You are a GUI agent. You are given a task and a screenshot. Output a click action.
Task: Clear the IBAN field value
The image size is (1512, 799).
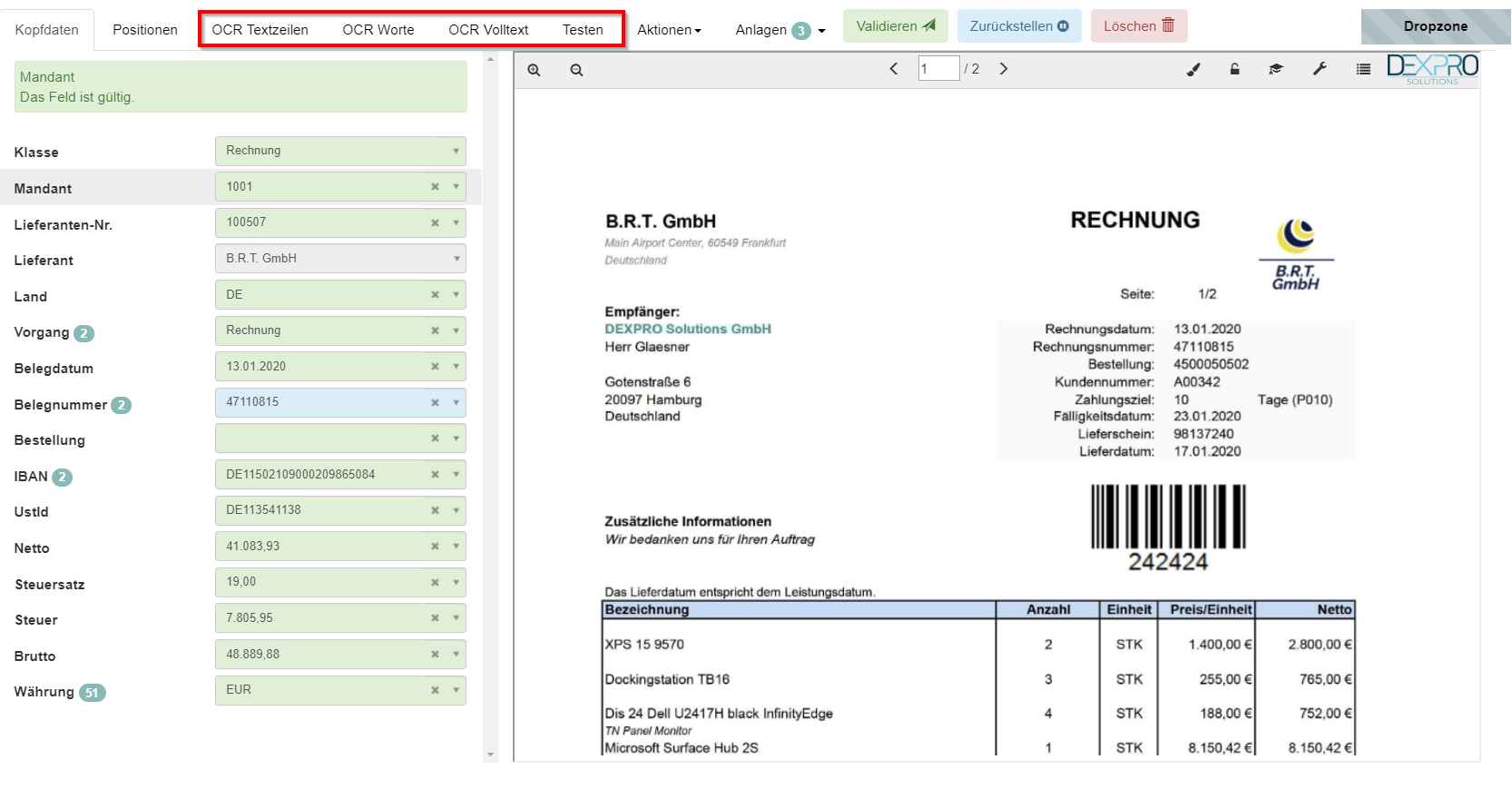(435, 475)
